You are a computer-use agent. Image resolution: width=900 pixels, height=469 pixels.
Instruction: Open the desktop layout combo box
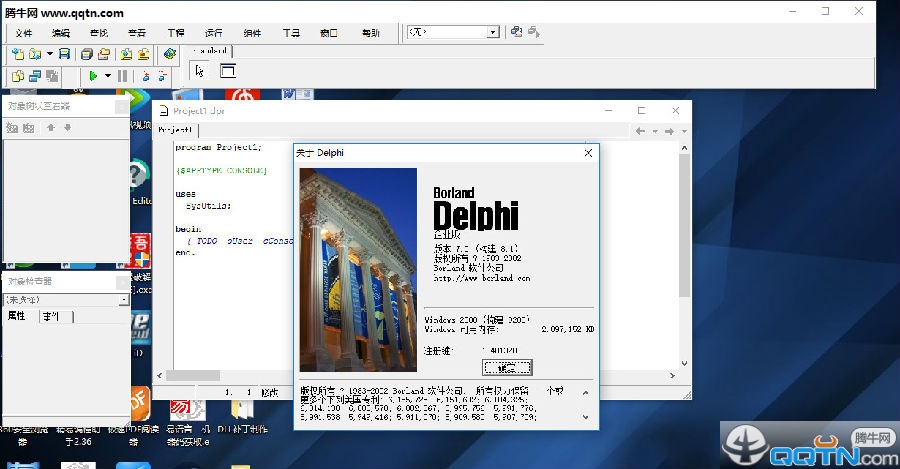pyautogui.click(x=453, y=32)
